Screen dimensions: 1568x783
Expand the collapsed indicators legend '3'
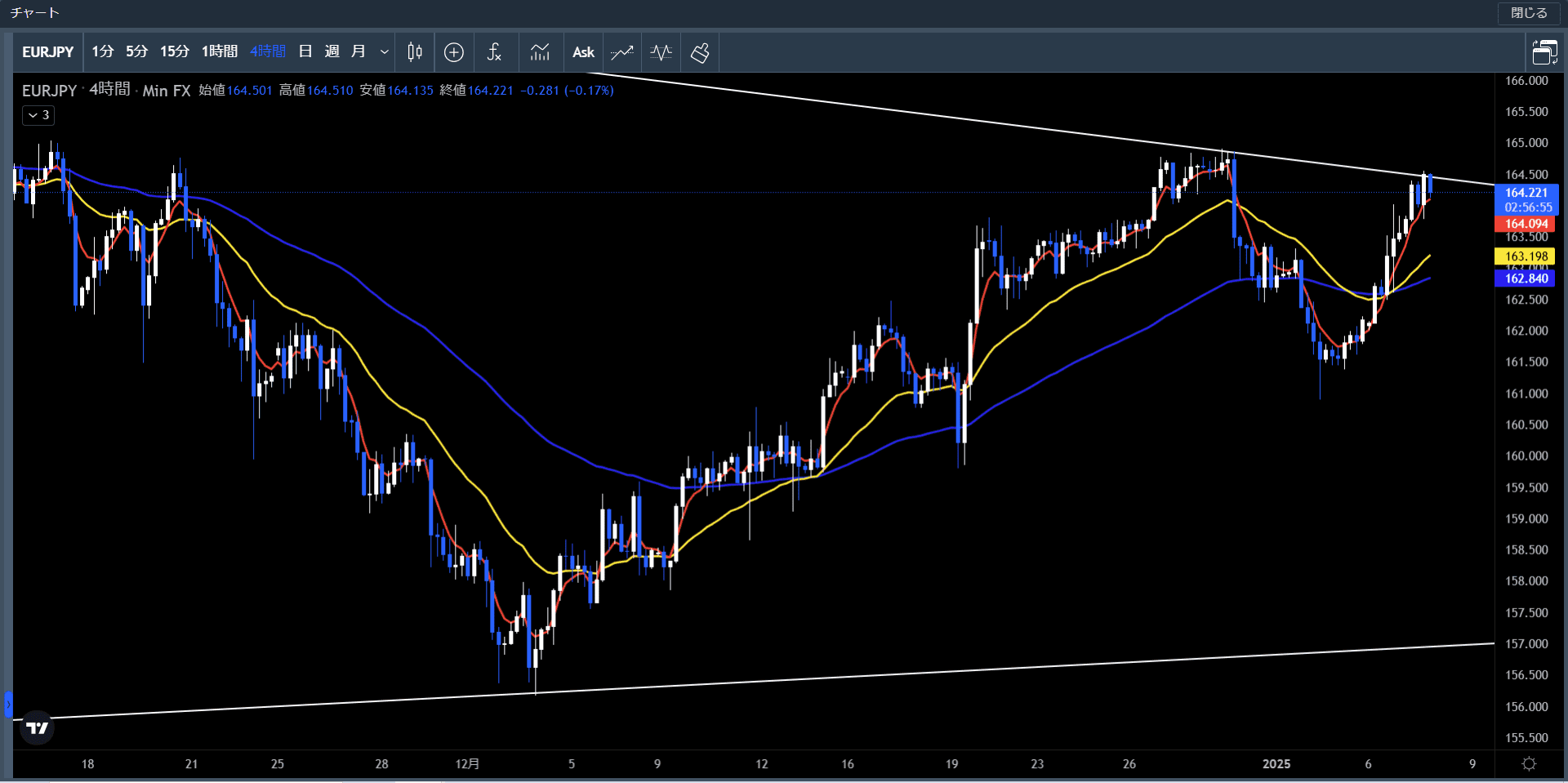click(38, 115)
